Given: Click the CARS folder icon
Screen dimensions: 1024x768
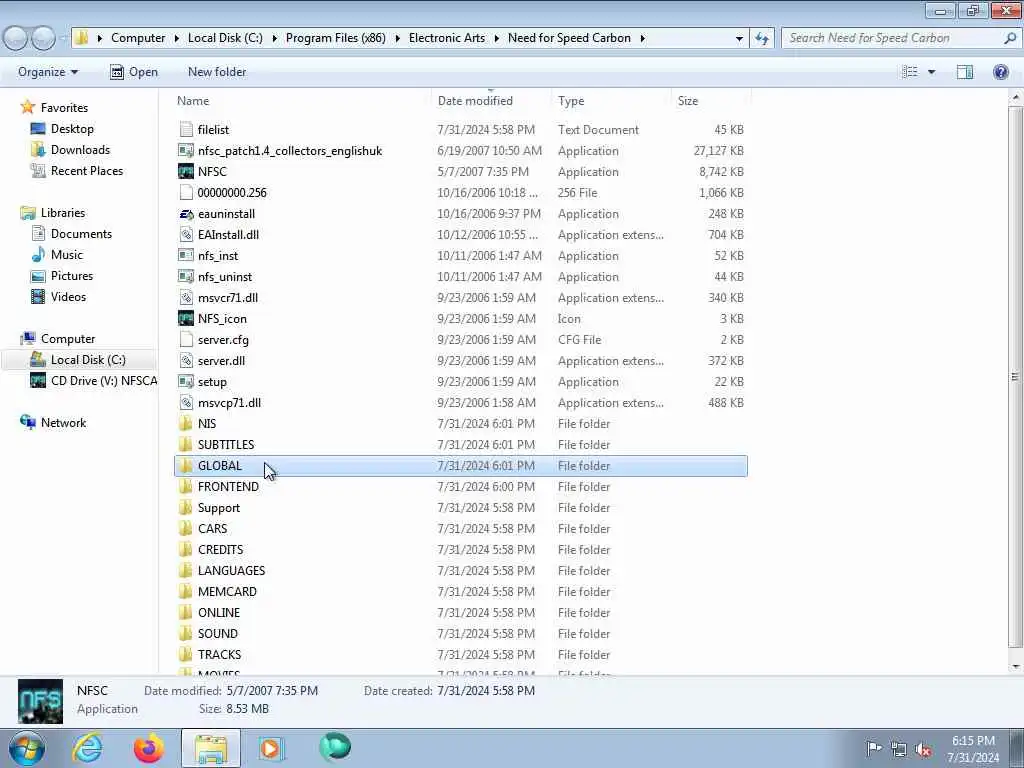Looking at the screenshot, I should pyautogui.click(x=186, y=528).
